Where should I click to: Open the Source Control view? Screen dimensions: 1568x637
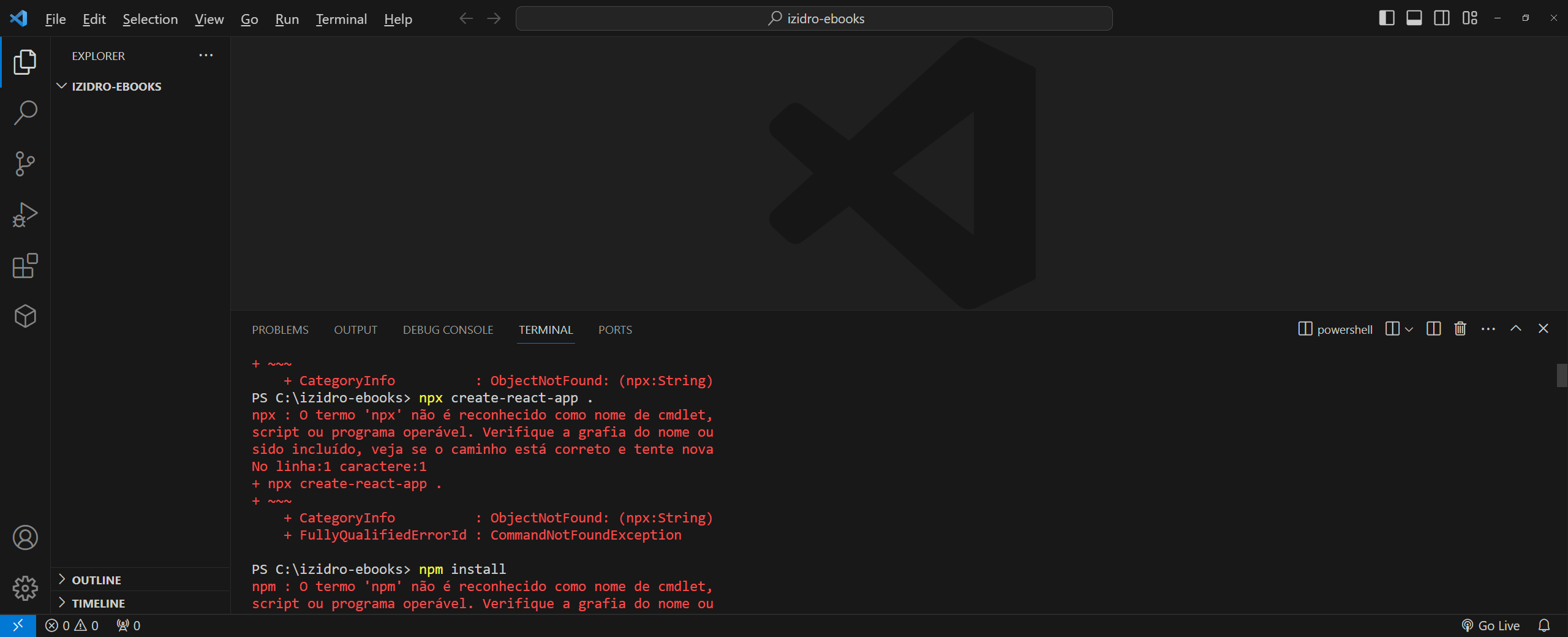point(25,164)
